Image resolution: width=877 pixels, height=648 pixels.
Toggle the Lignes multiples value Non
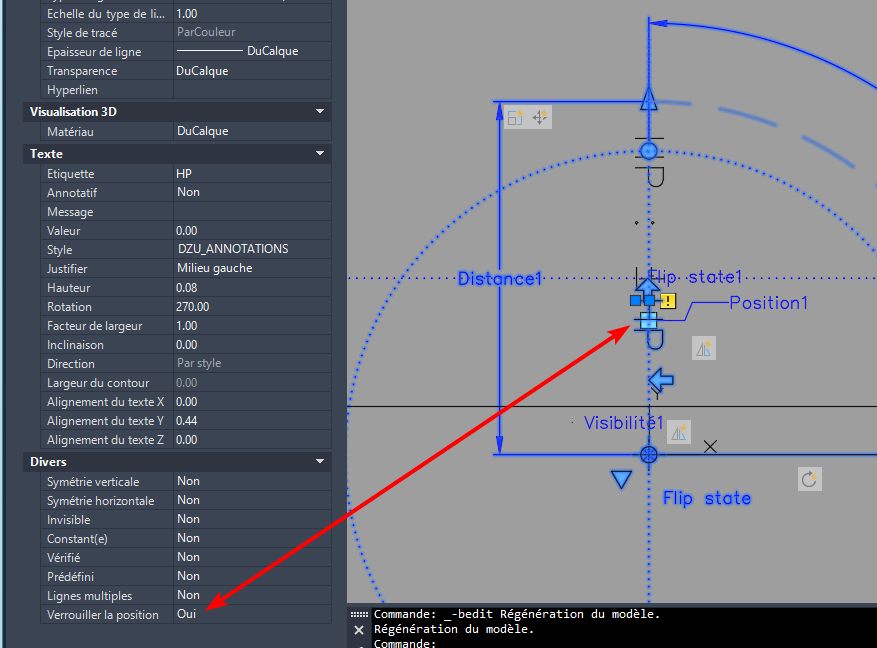point(252,595)
